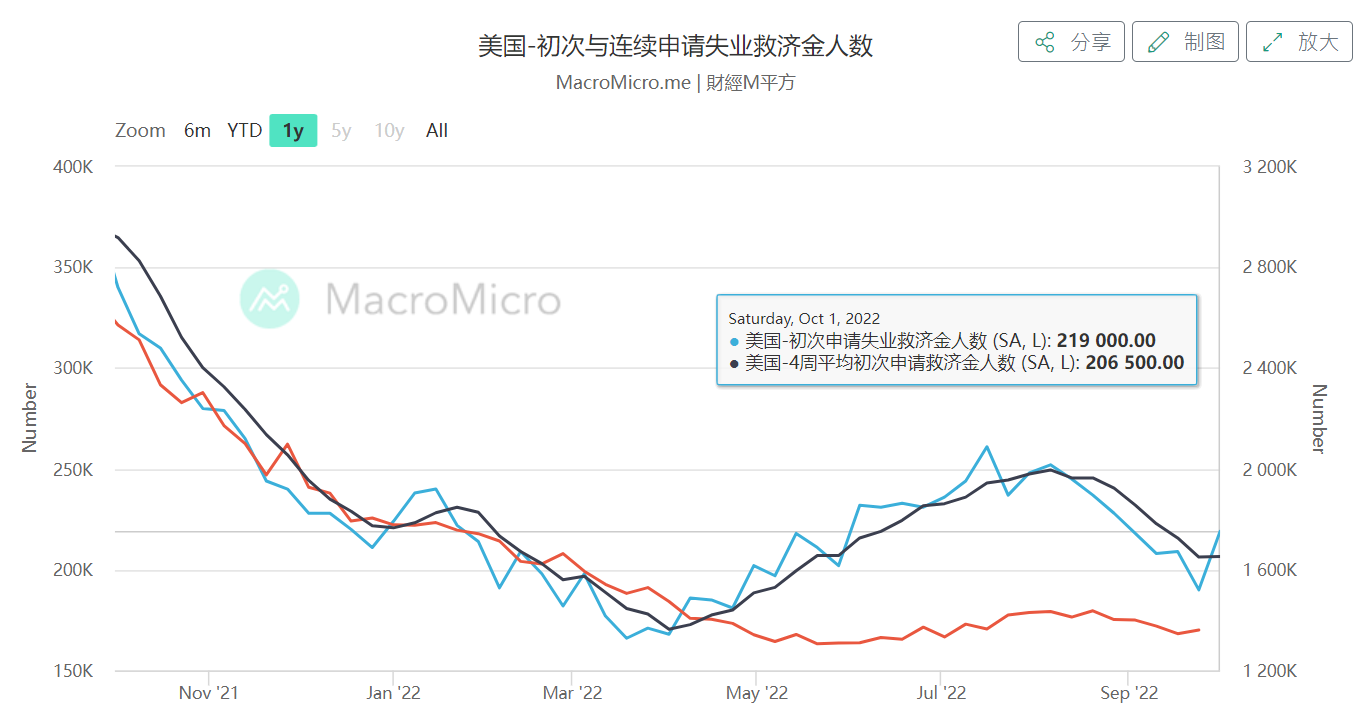This screenshot has width=1369, height=716.
Task: Click the 制图 charting button
Action: click(x=1185, y=41)
